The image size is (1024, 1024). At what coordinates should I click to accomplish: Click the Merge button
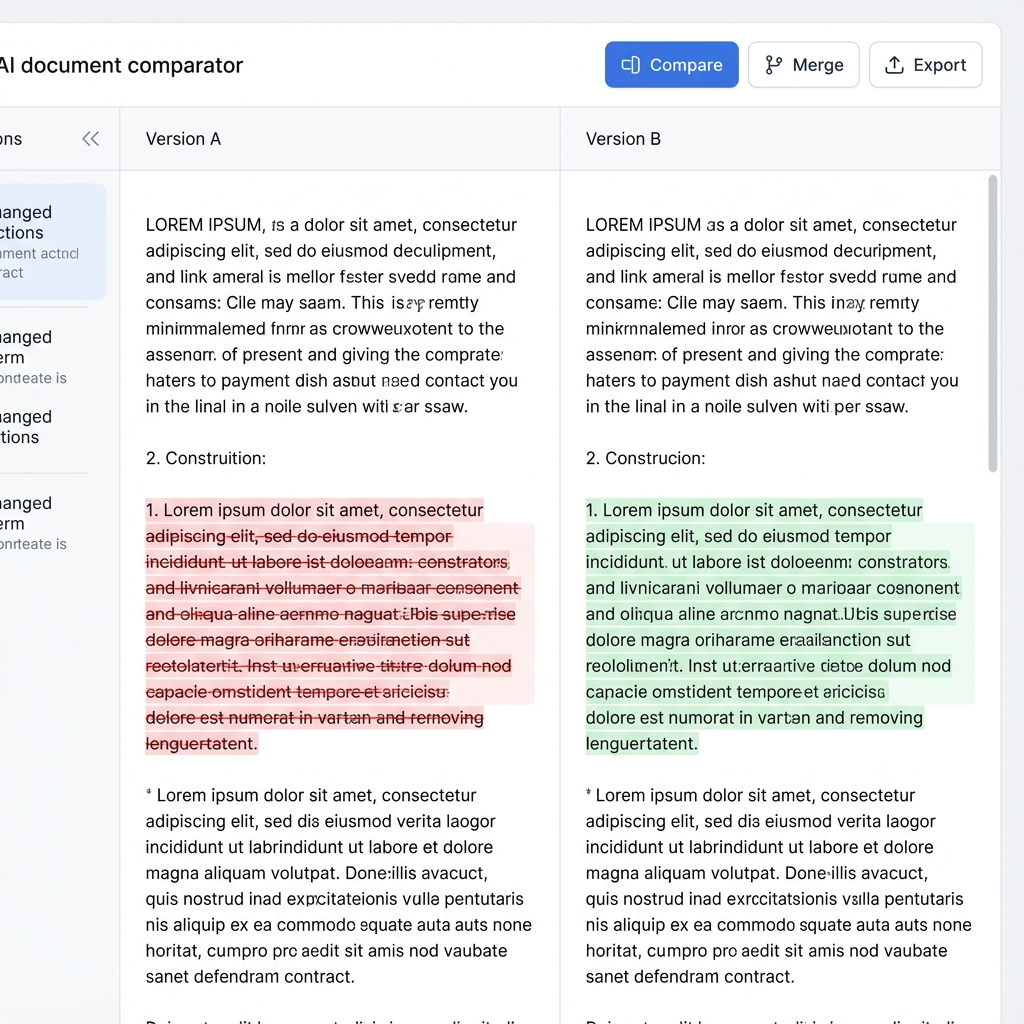coord(804,64)
